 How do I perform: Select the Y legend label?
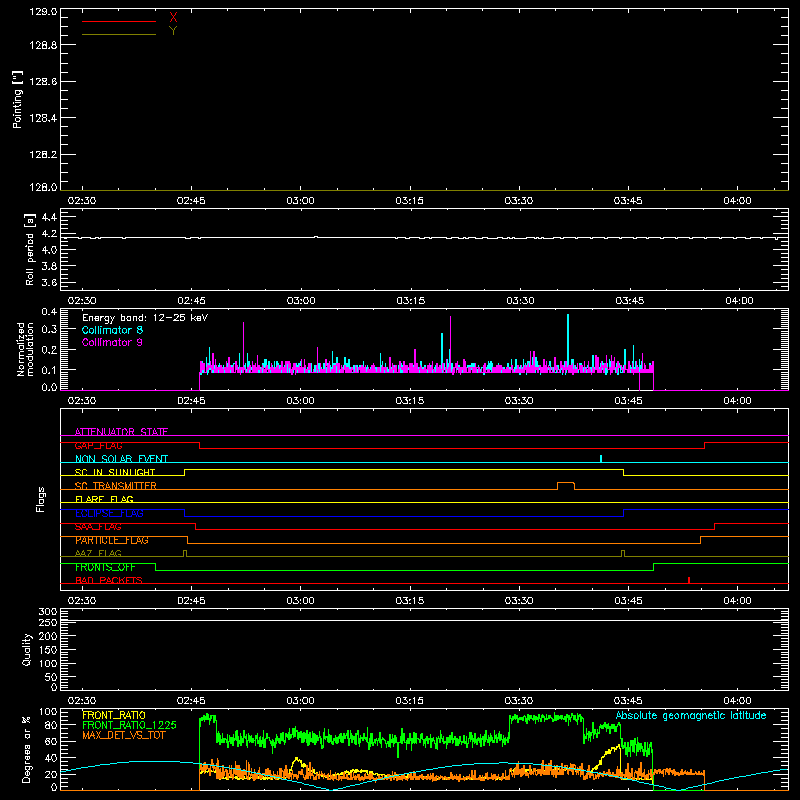click(173, 31)
